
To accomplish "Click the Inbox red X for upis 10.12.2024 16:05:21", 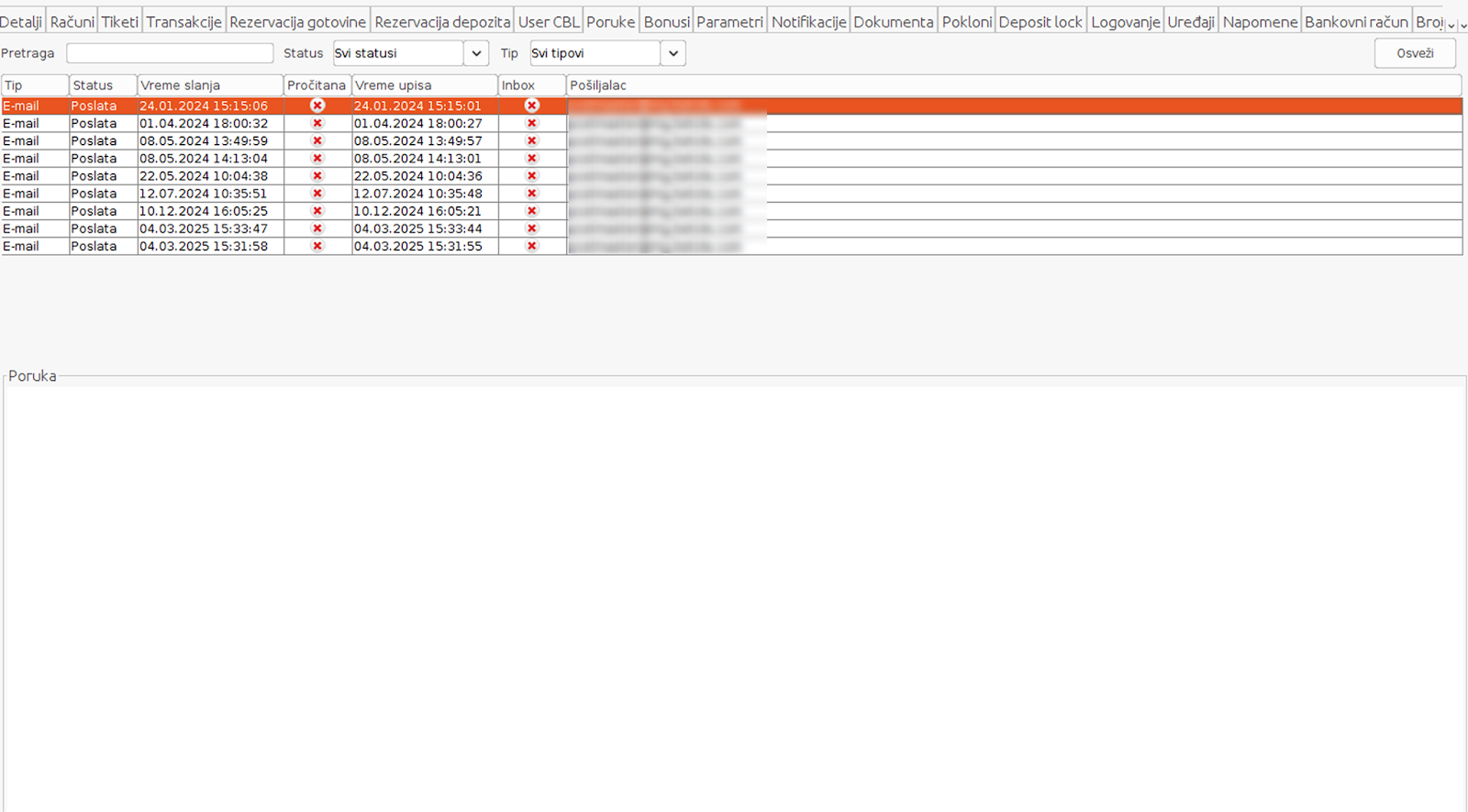I will click(531, 211).
